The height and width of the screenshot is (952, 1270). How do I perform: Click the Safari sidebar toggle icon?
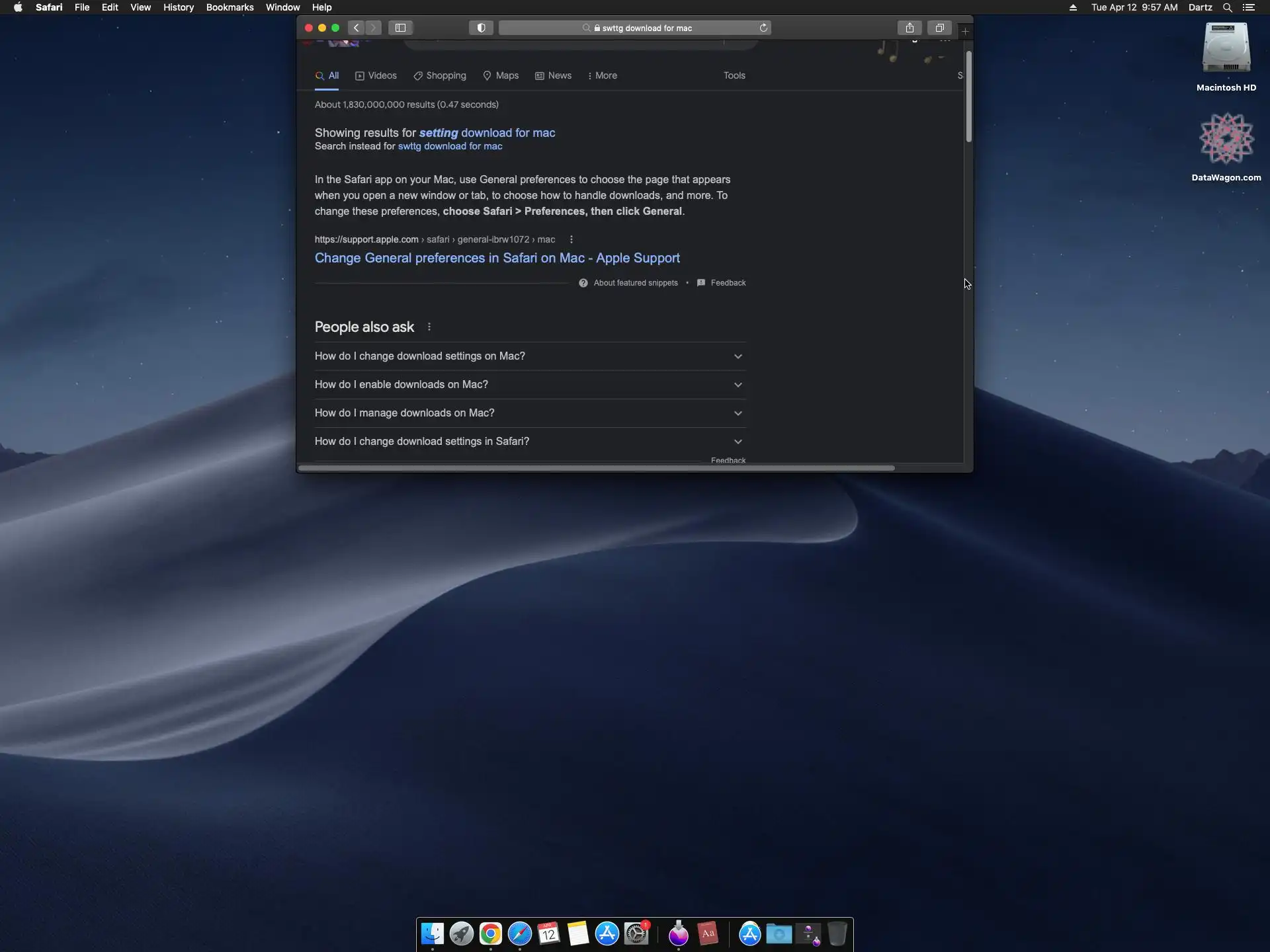400,28
